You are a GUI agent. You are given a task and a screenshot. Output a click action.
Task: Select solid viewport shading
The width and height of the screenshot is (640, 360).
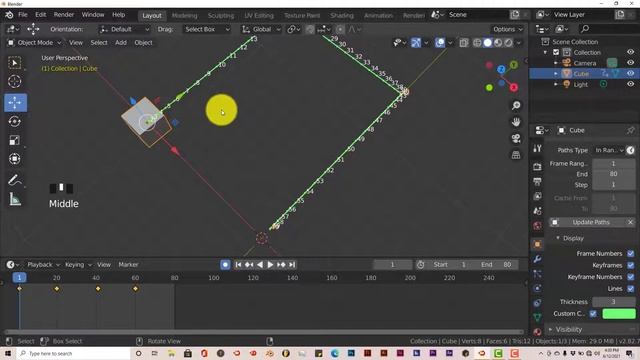point(487,43)
